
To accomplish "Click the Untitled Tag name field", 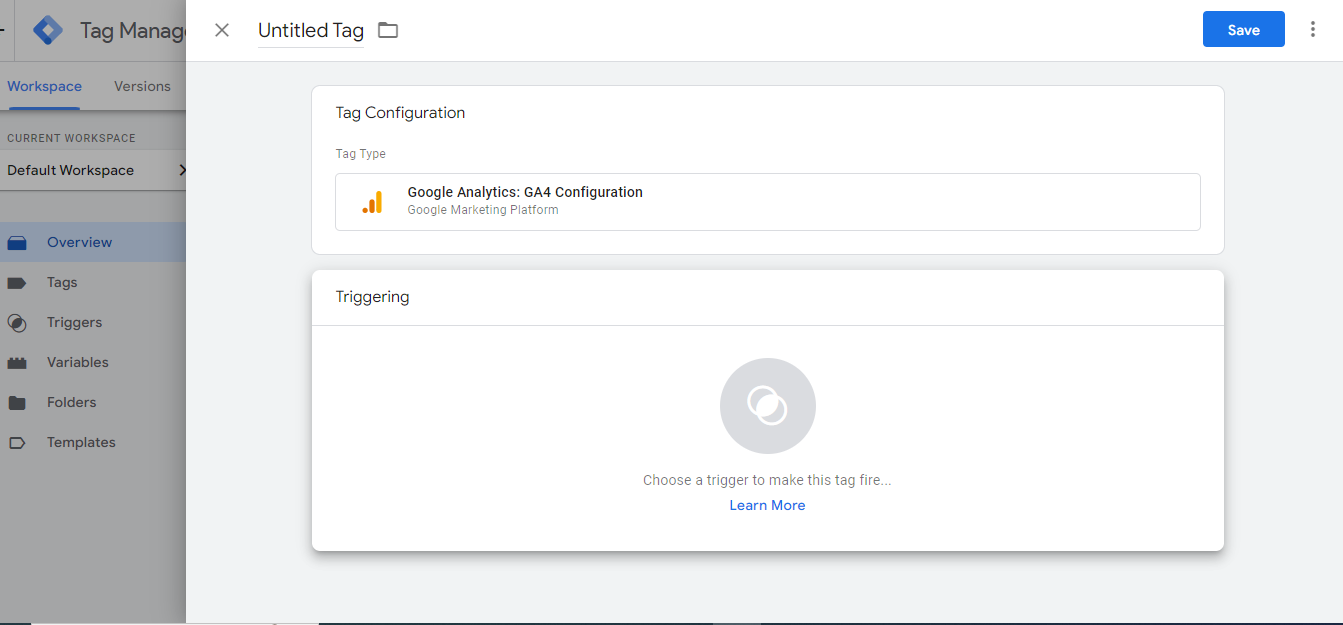I will point(310,30).
